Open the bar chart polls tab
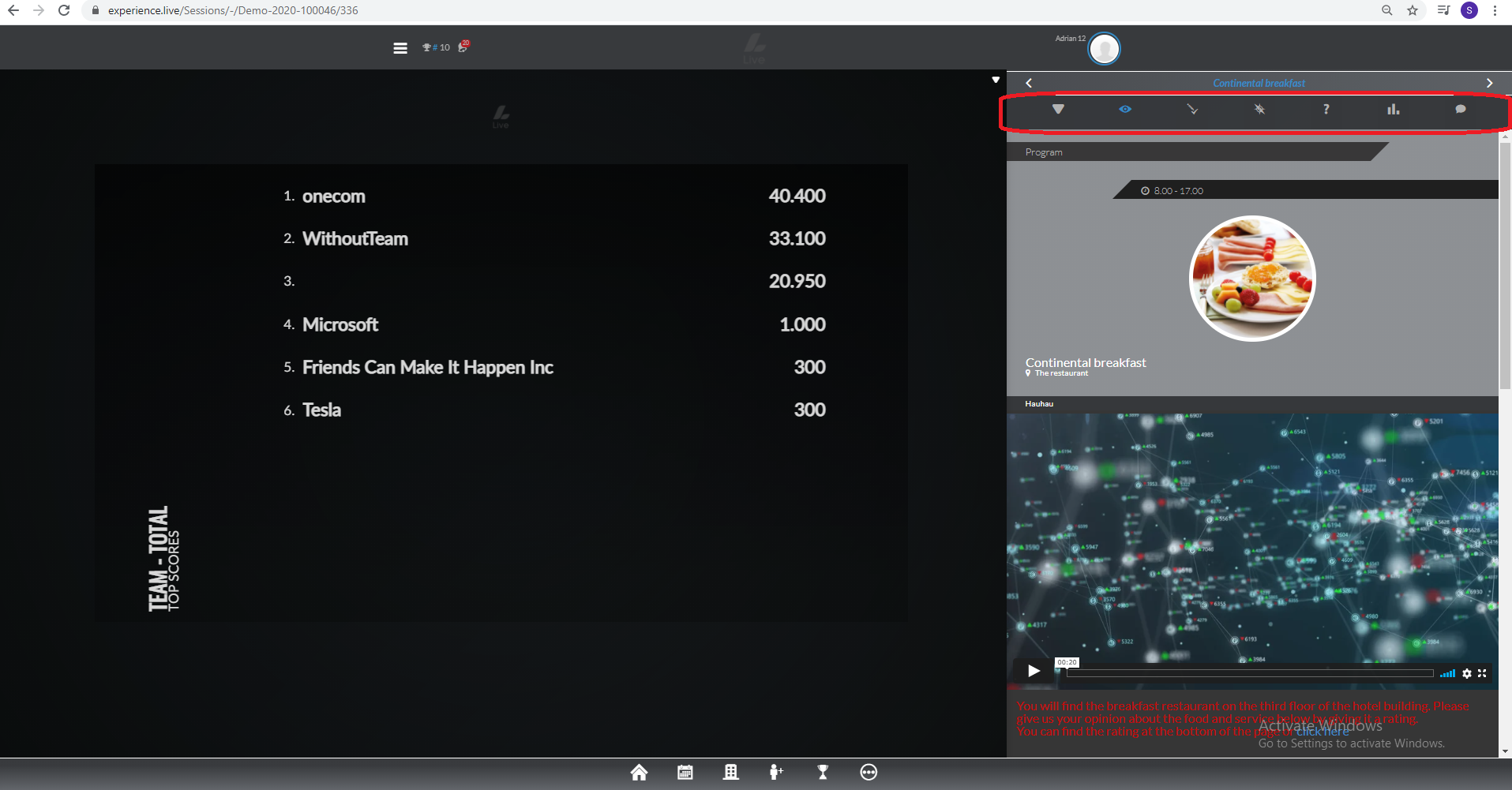1512x790 pixels. point(1394,109)
